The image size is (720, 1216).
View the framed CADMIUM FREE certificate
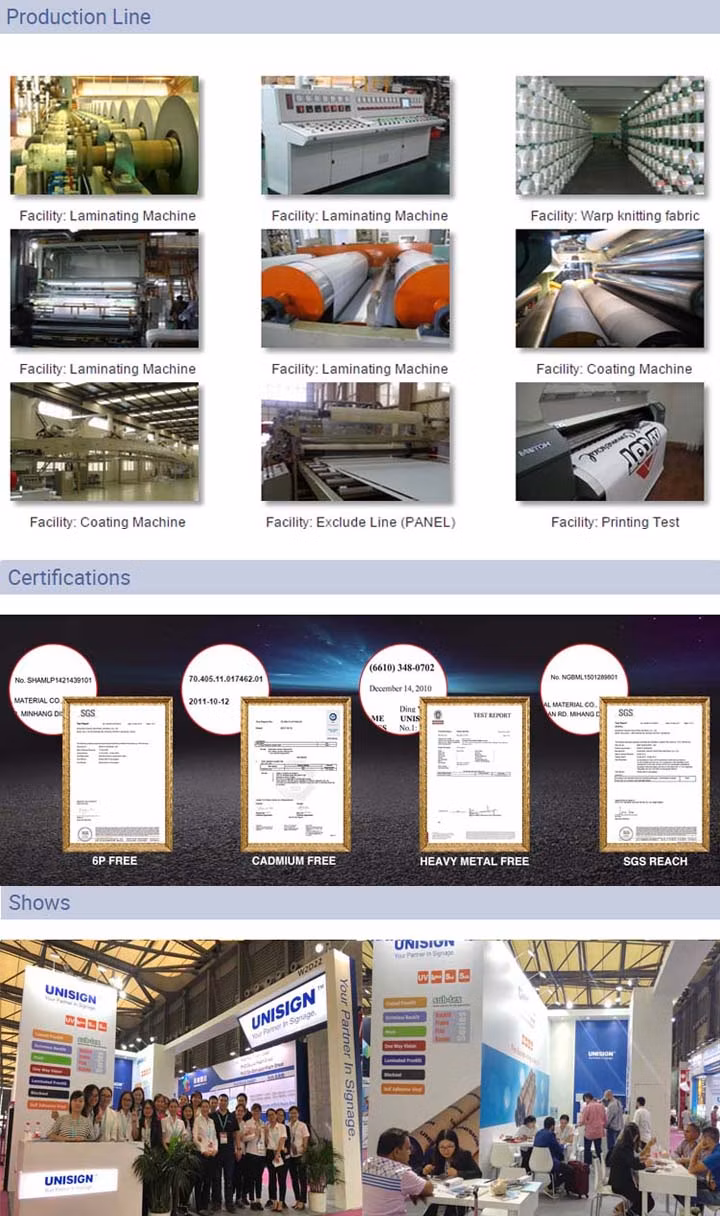(x=295, y=773)
